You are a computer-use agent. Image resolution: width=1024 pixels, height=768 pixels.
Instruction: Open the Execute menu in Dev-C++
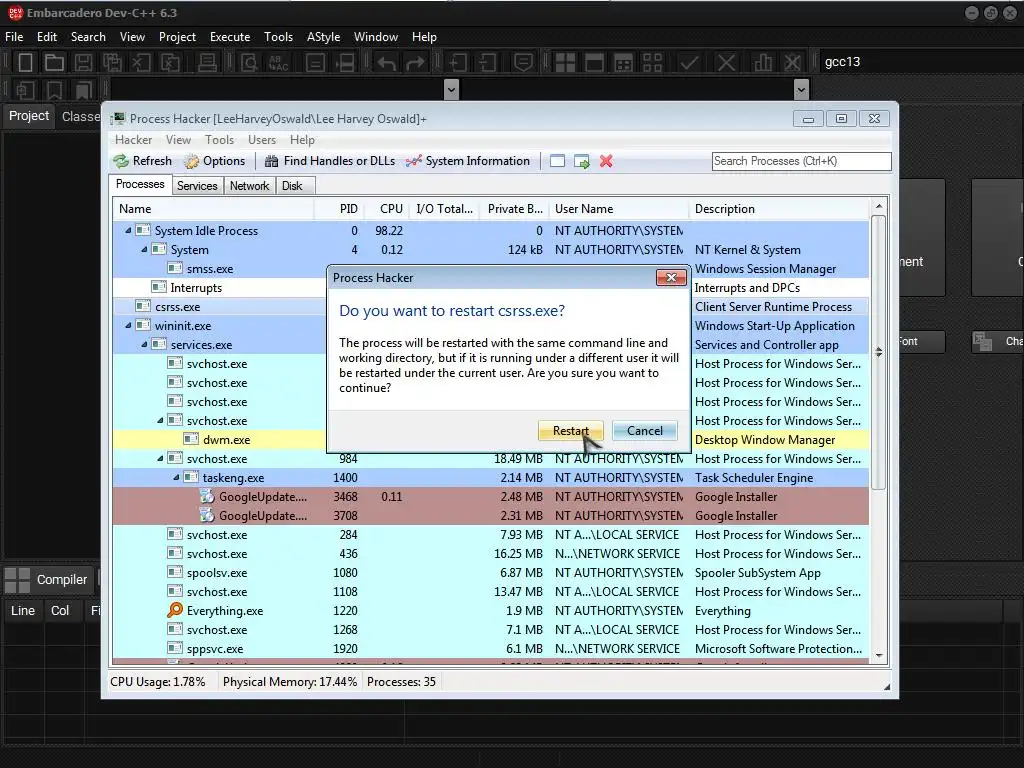pos(230,37)
